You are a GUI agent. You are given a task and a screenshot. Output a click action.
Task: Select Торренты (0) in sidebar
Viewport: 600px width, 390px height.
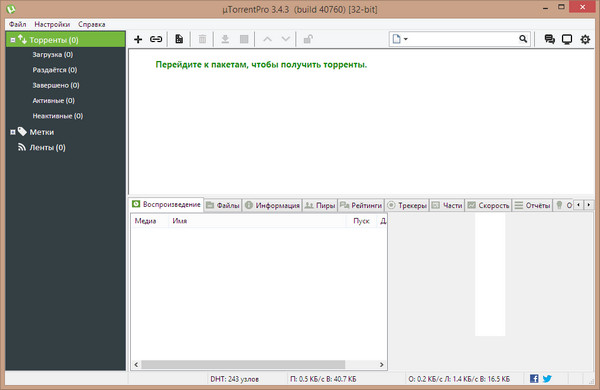pos(66,40)
